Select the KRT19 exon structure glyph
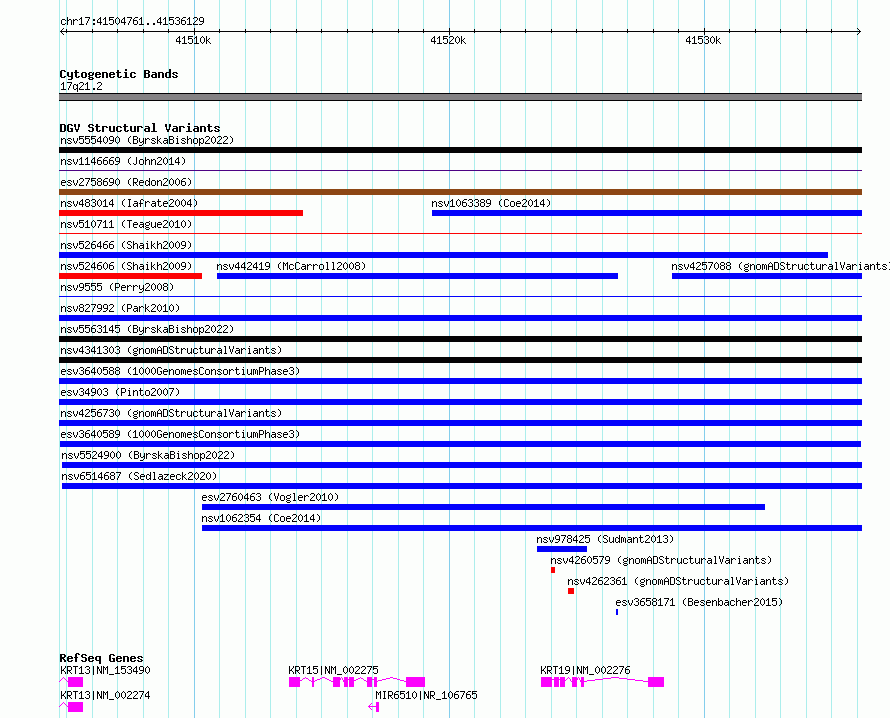The height and width of the screenshot is (718, 890). (x=602, y=682)
